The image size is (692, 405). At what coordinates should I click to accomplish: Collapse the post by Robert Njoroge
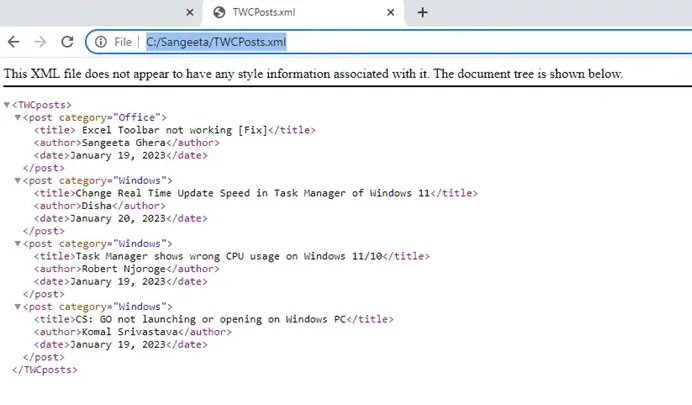[17, 244]
